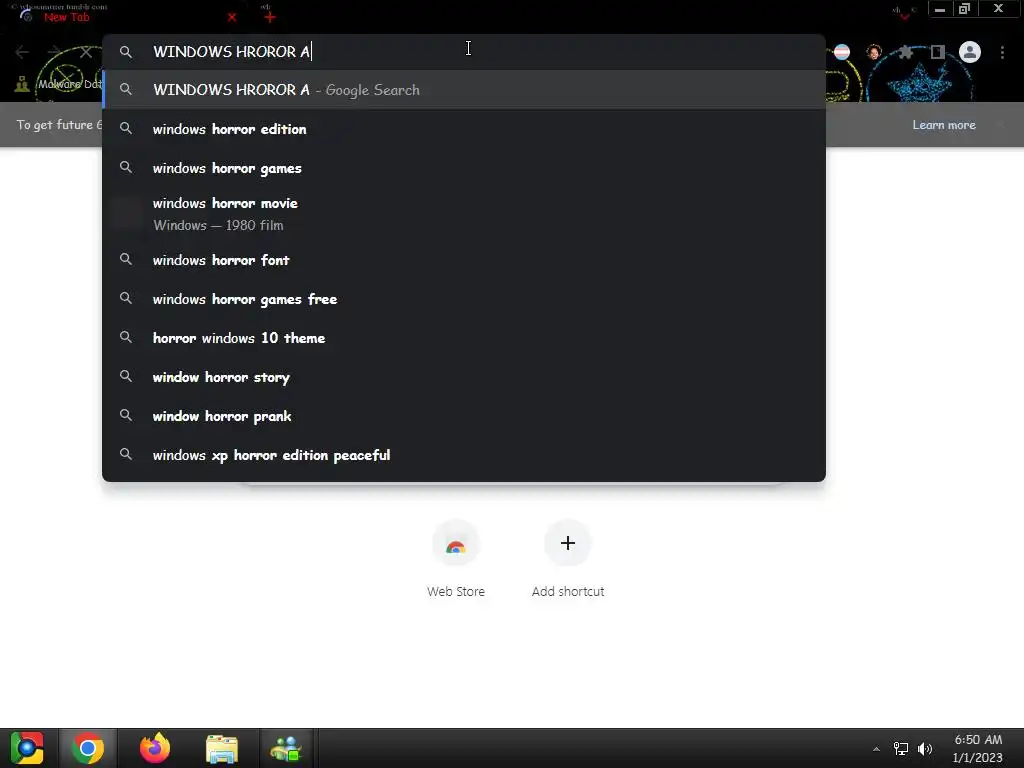Dismiss the infobar with its X
This screenshot has height=768, width=1024.
pos(1000,125)
